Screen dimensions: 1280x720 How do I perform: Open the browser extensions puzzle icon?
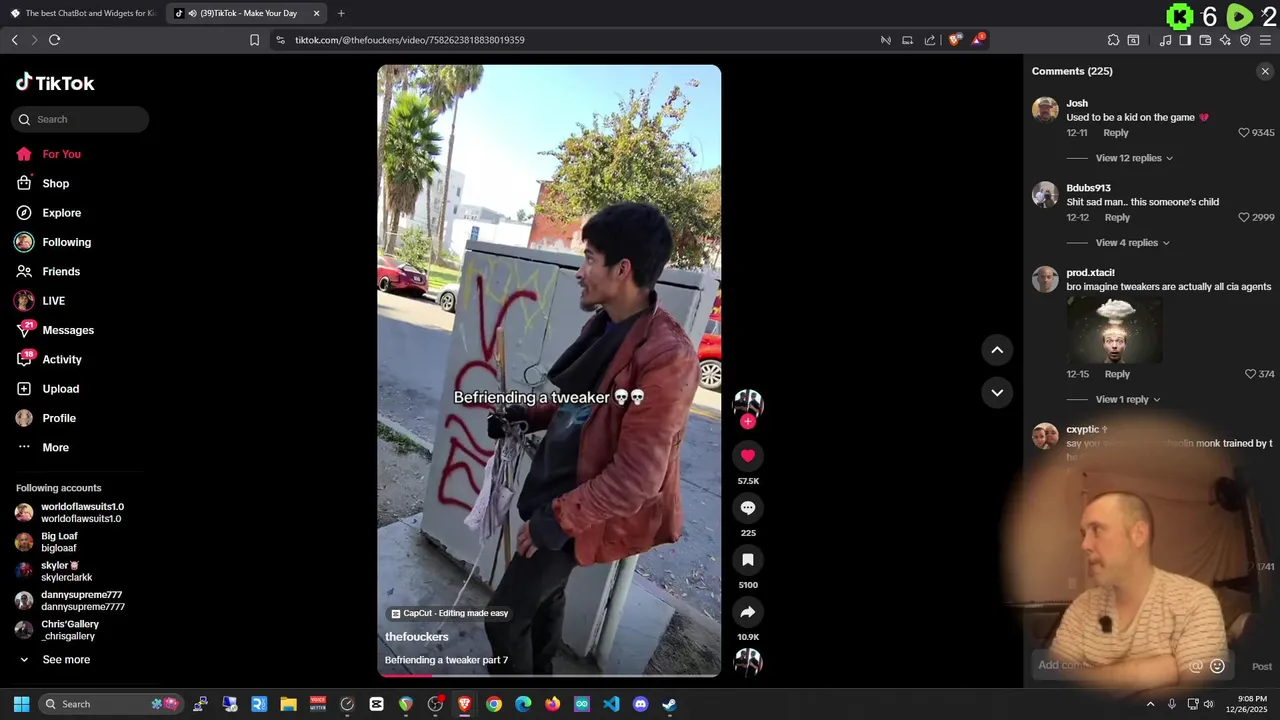(x=1113, y=40)
